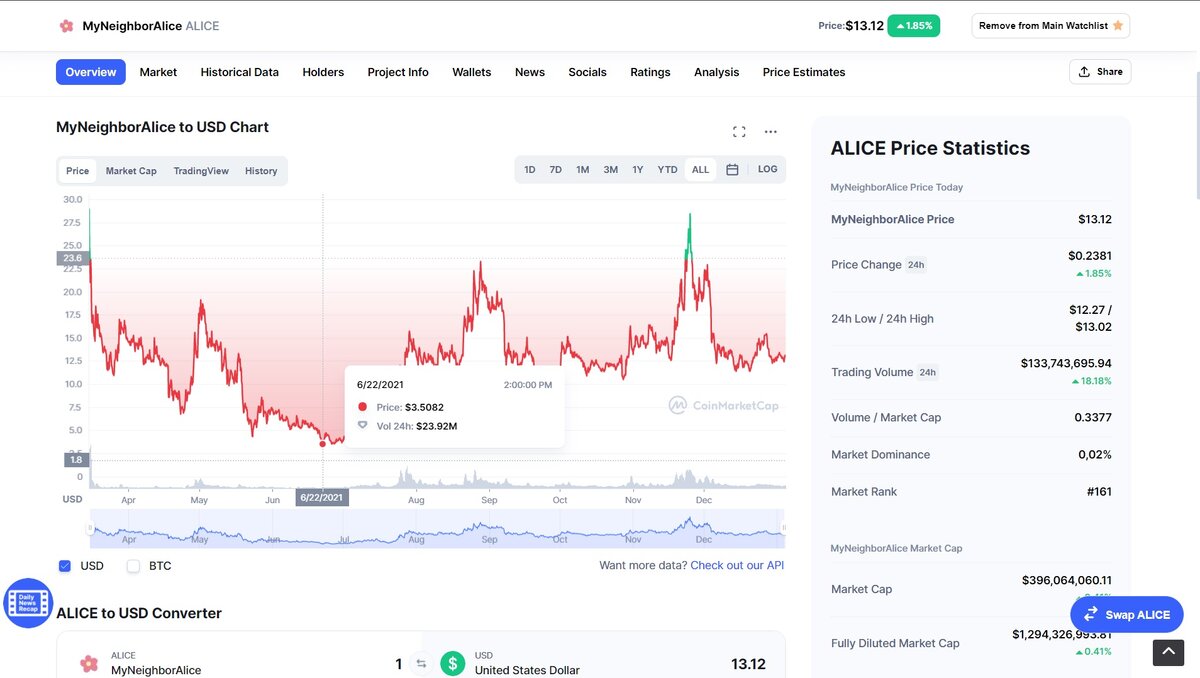Select the ALL time range

[x=700, y=170]
